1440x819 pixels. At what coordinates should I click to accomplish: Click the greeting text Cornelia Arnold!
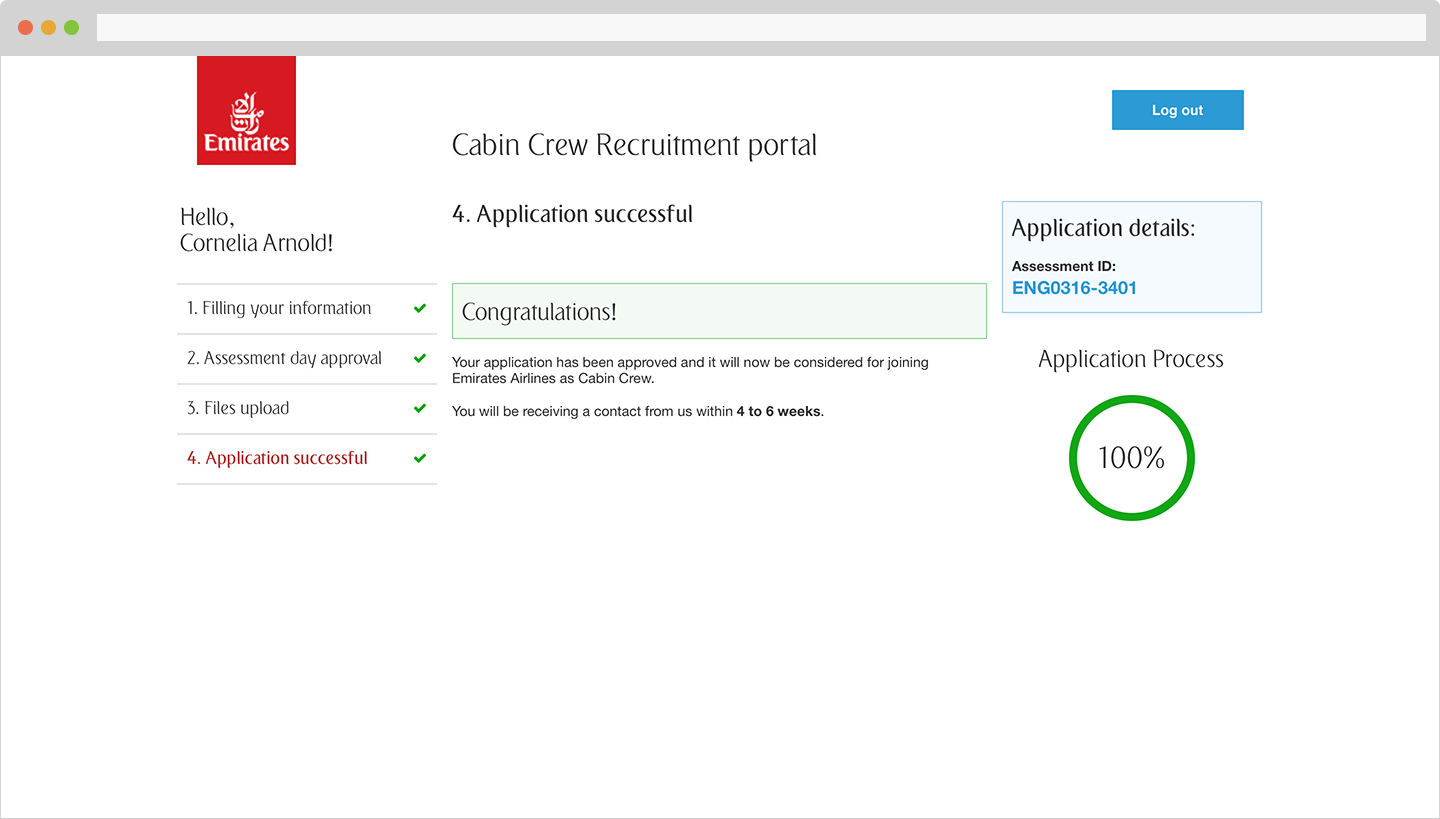(x=257, y=243)
